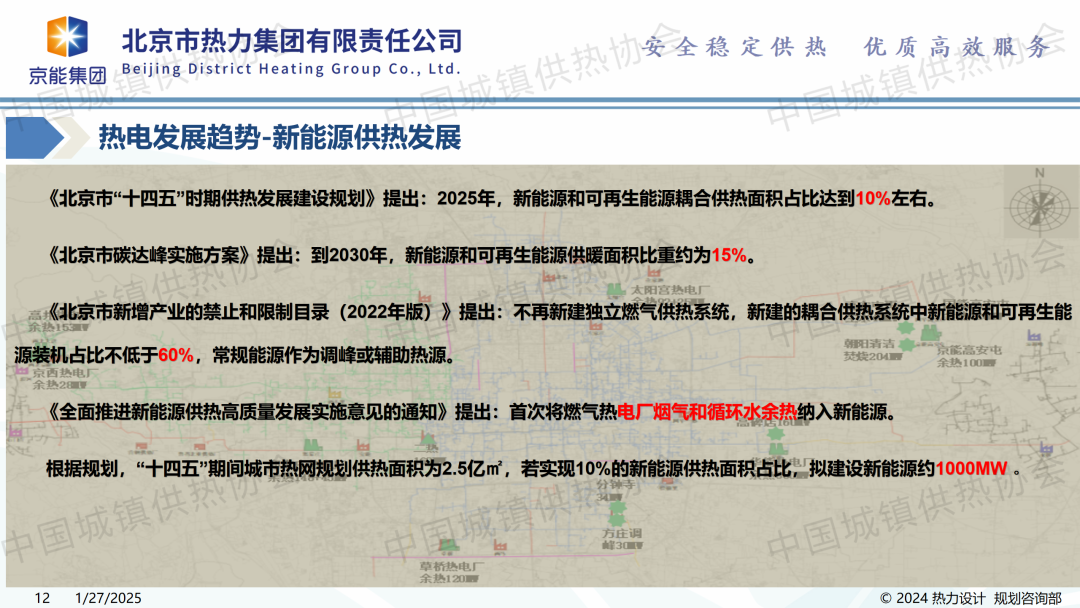The height and width of the screenshot is (608, 1080).
Task: Click the green plant marker near 朝阳清洁焚烧
Action: point(908,345)
